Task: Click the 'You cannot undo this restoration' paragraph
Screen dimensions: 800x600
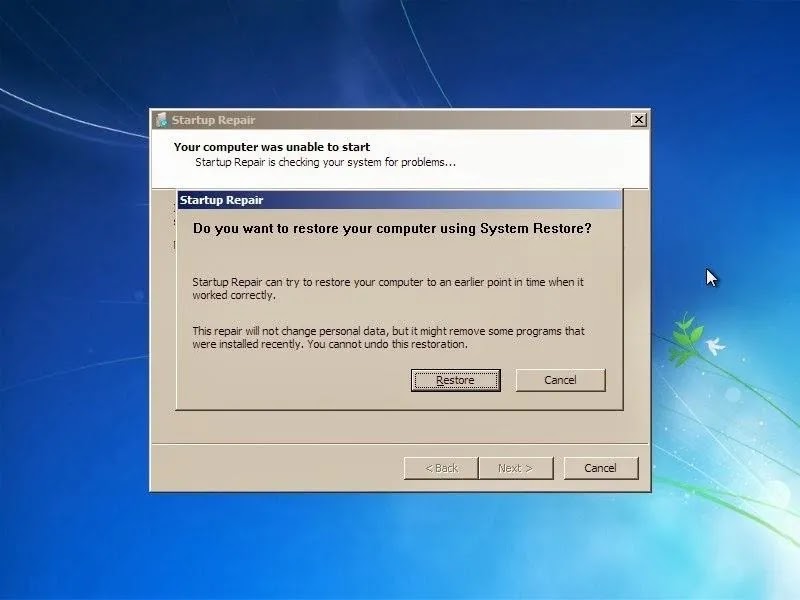Action: (388, 337)
